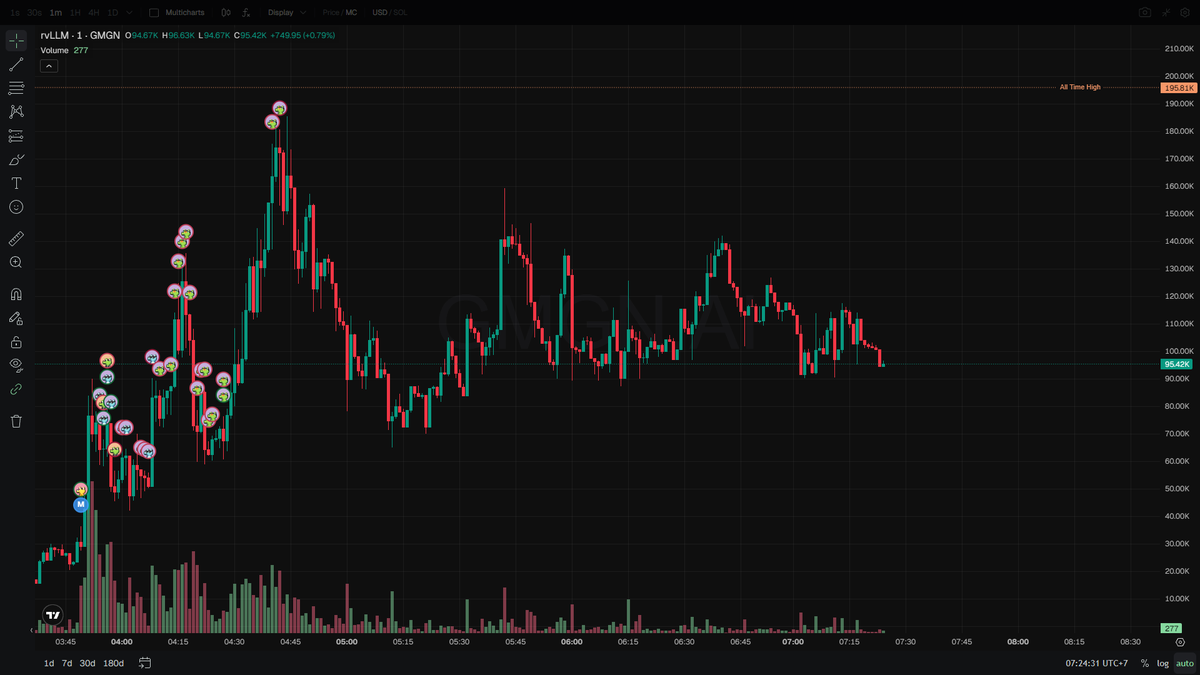Click the TradingView logo badge
The image size is (1200, 675).
point(53,615)
